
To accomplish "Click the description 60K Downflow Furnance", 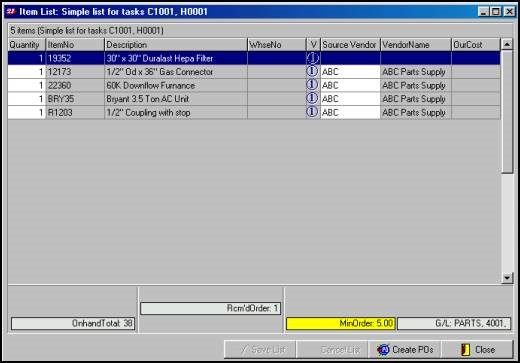I will click(x=151, y=85).
